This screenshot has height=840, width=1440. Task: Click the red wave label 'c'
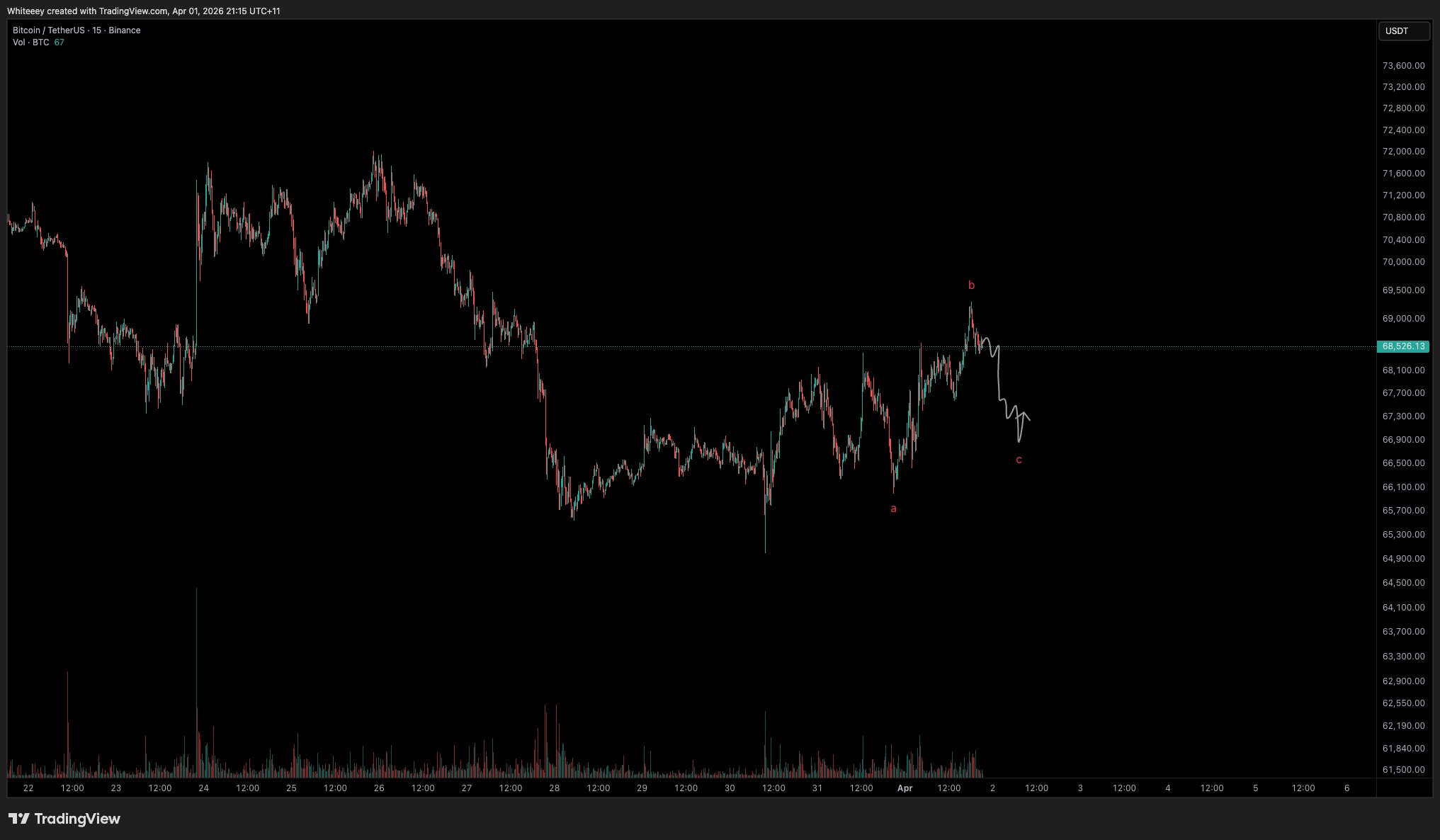coord(1019,460)
